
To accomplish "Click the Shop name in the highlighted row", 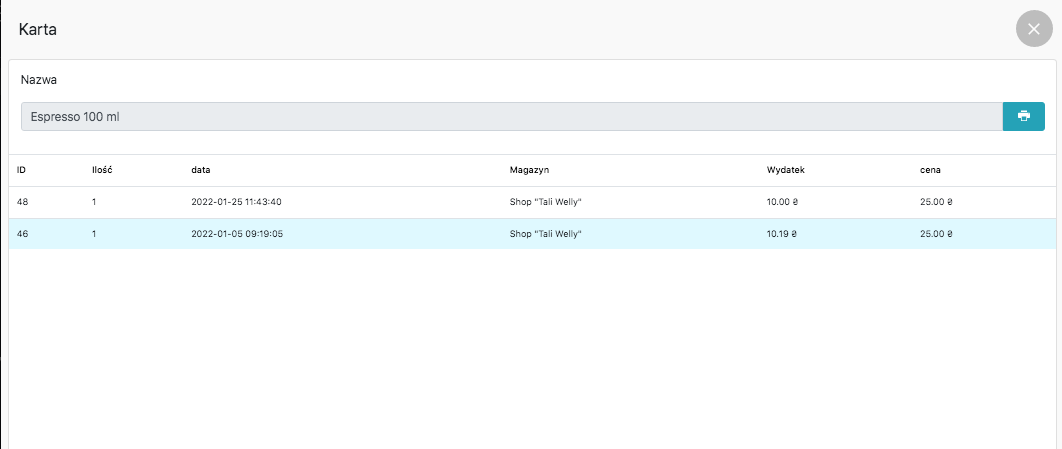I will coord(545,234).
